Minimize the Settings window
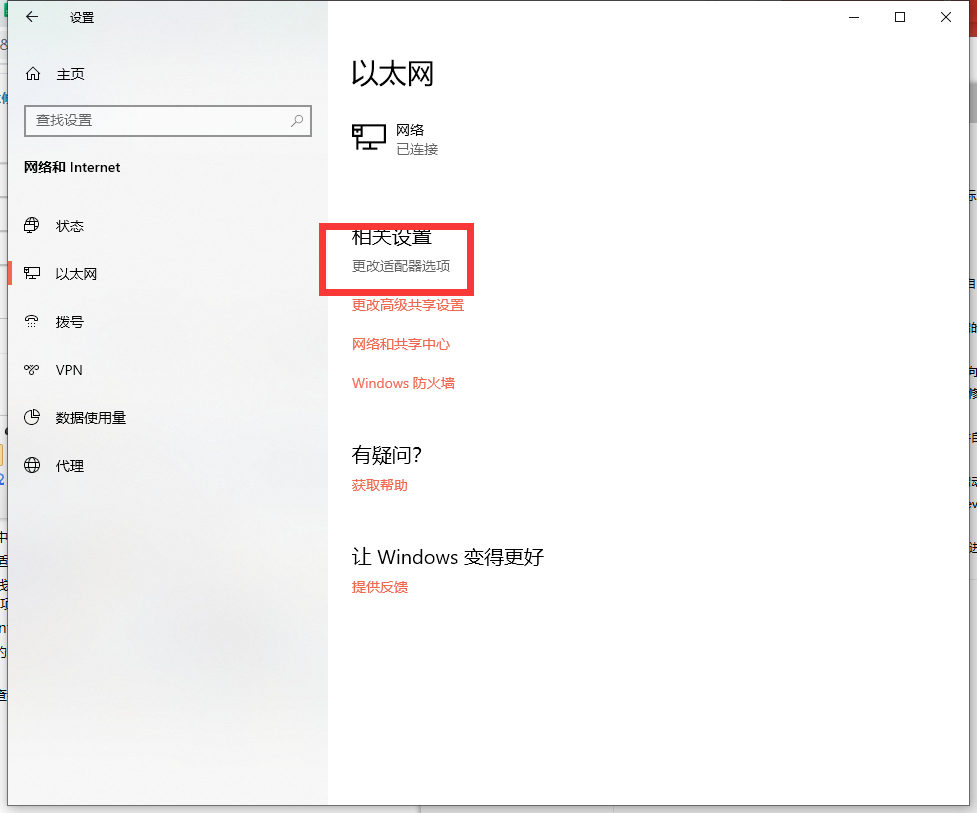The image size is (977, 813). [854, 17]
